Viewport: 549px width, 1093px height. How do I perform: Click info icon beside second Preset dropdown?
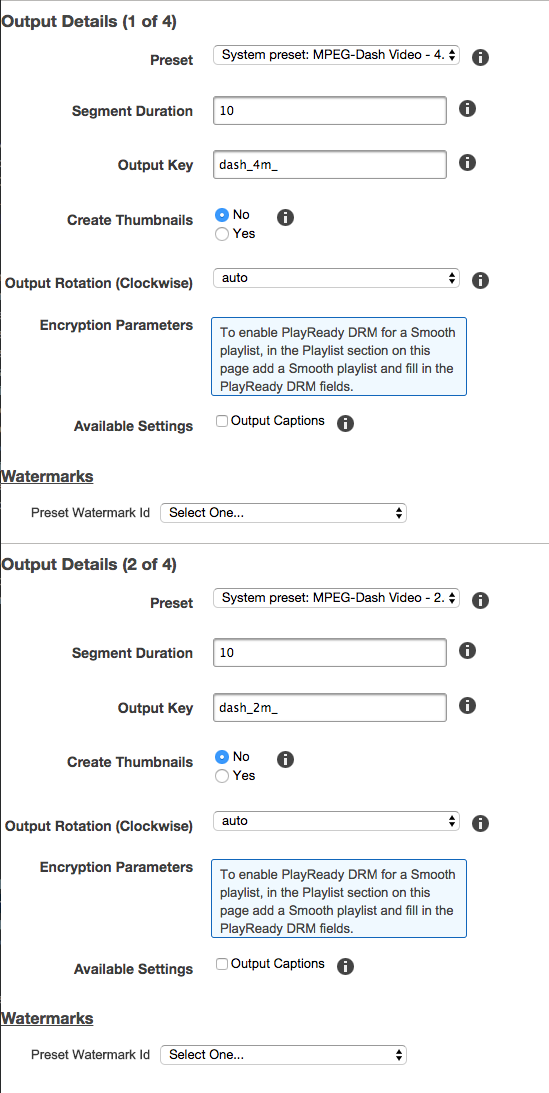tap(480, 600)
